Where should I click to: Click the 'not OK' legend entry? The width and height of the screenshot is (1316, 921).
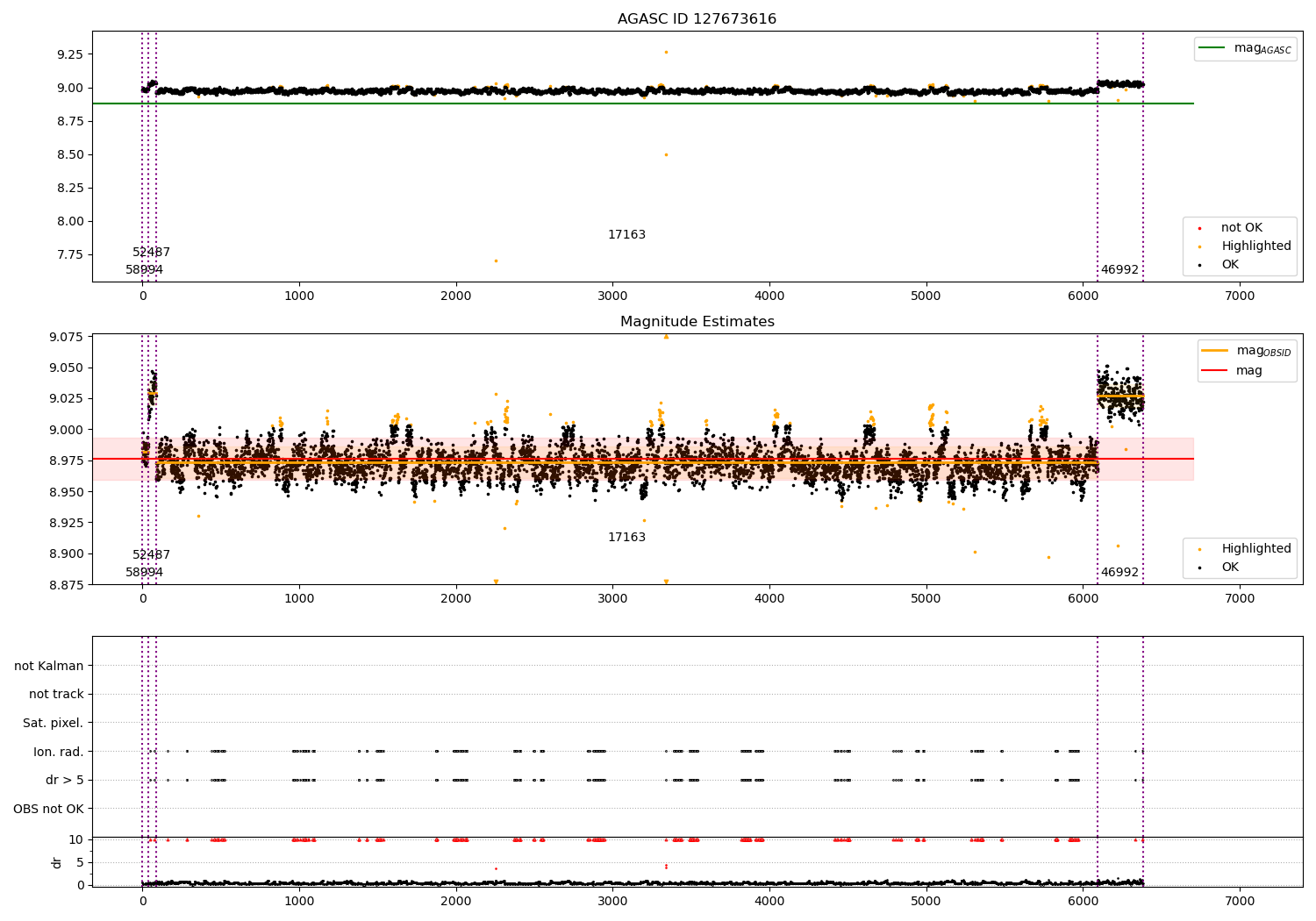pyautogui.click(x=1230, y=228)
